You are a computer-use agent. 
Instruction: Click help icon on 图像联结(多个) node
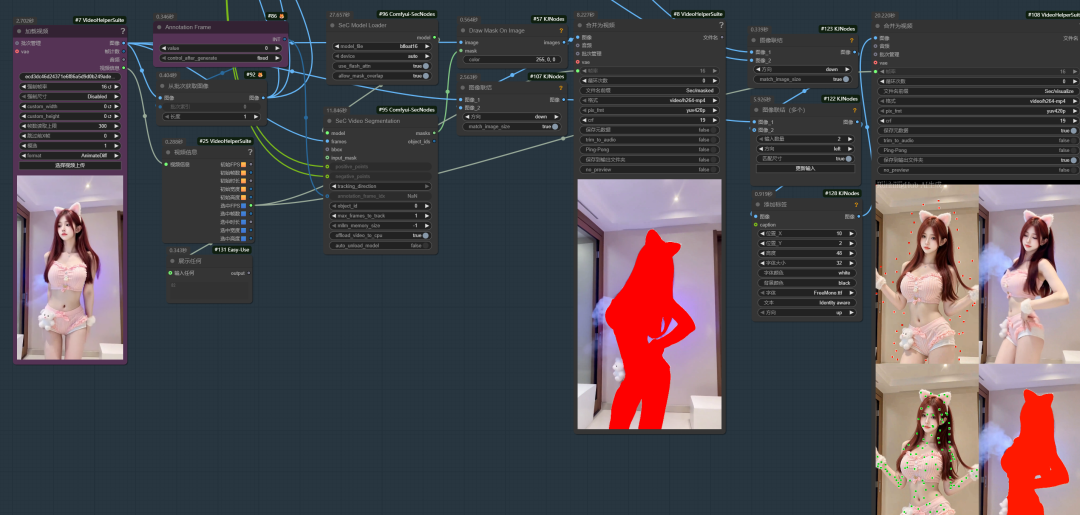[x=855, y=110]
